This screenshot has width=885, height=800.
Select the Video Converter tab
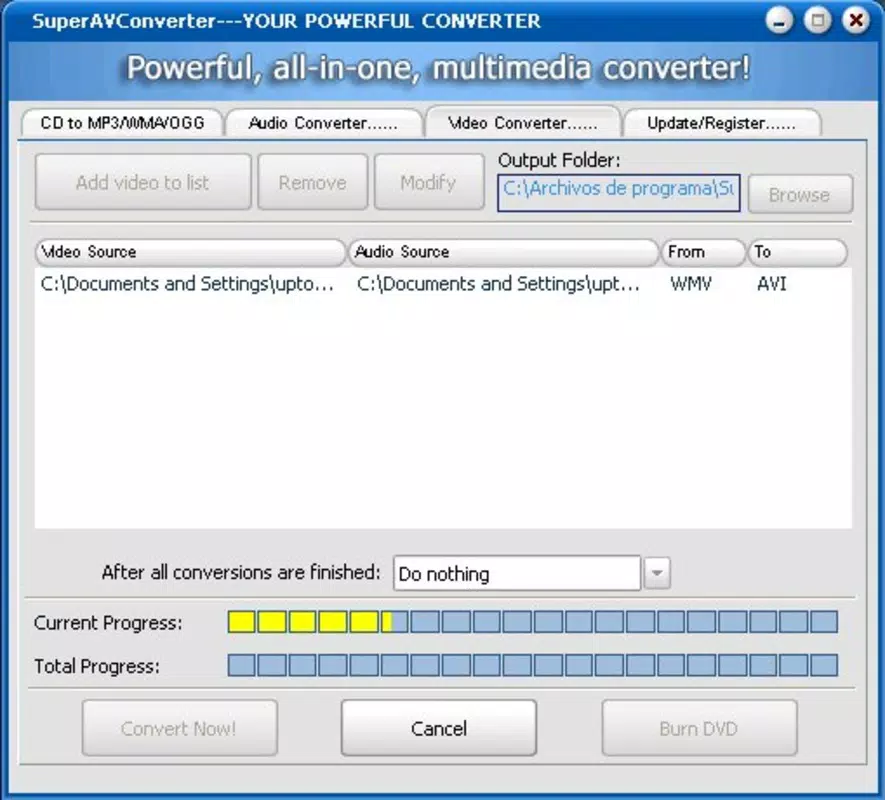(523, 122)
